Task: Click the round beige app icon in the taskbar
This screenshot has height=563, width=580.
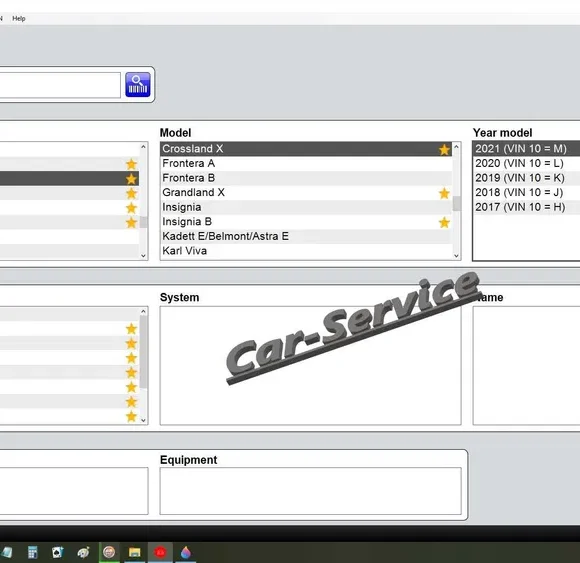Action: point(109,552)
